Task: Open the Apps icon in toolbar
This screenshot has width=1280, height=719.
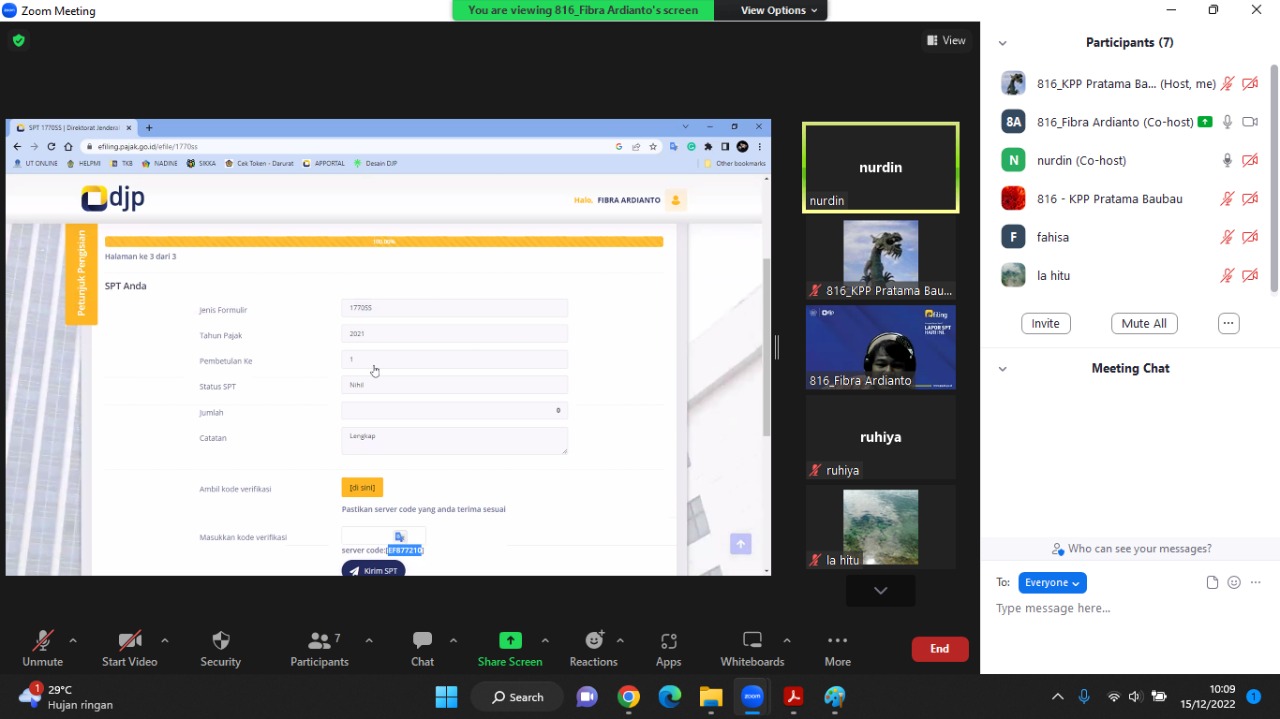Action: (x=668, y=641)
